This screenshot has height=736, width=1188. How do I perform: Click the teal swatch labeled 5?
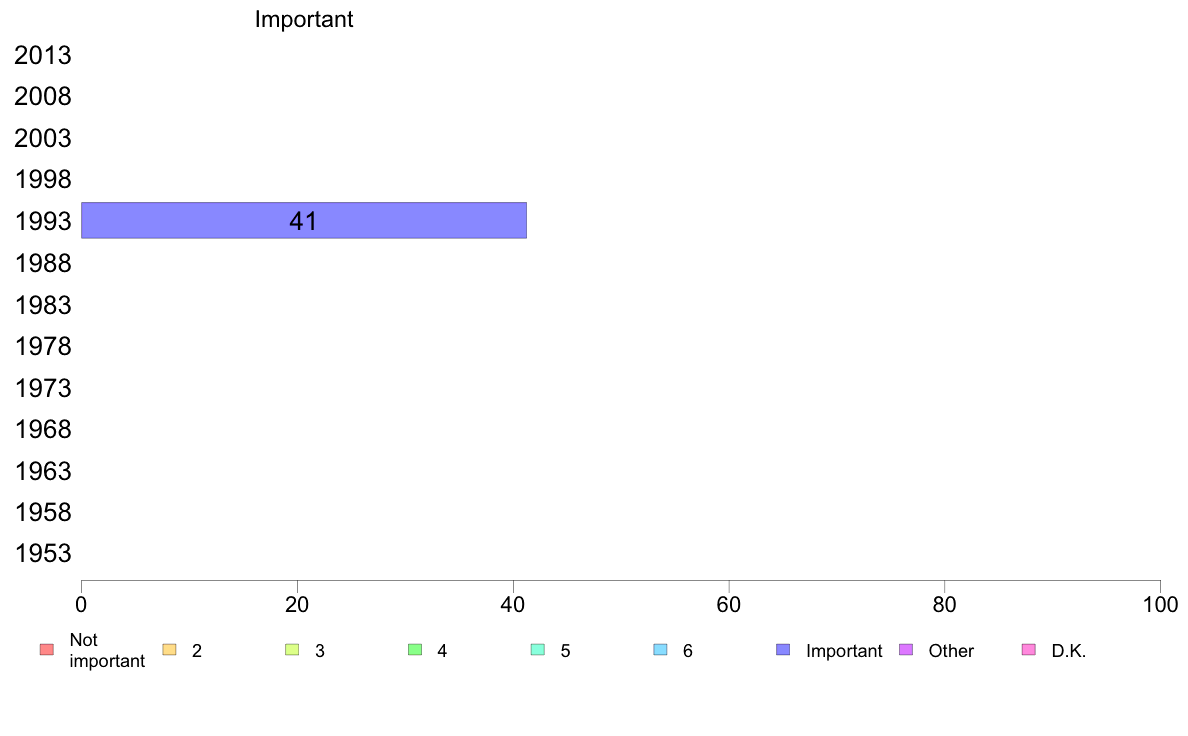[538, 650]
